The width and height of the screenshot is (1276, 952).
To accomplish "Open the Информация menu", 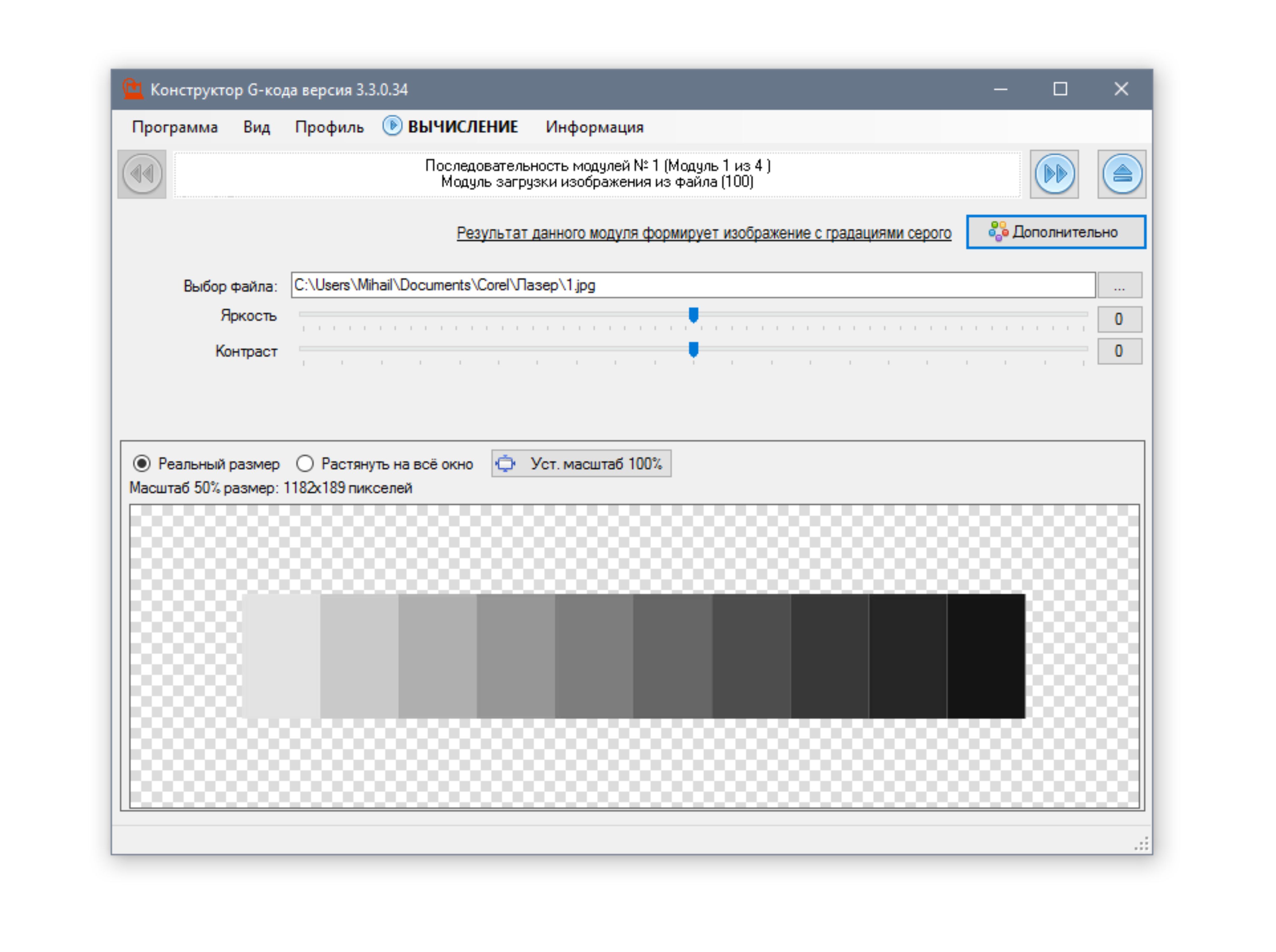I will tap(594, 127).
